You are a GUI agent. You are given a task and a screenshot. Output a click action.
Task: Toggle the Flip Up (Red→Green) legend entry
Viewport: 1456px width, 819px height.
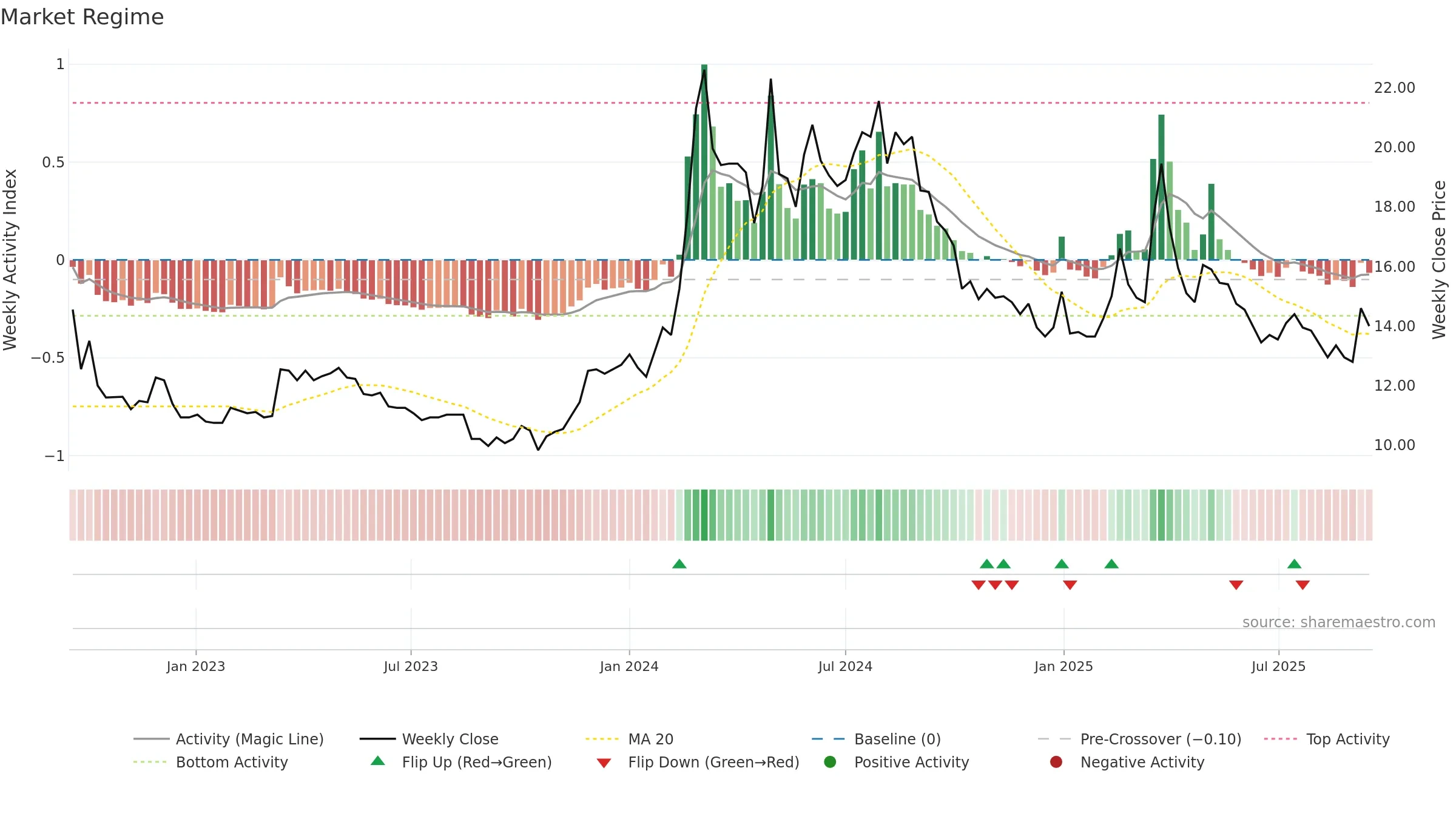(x=461, y=762)
